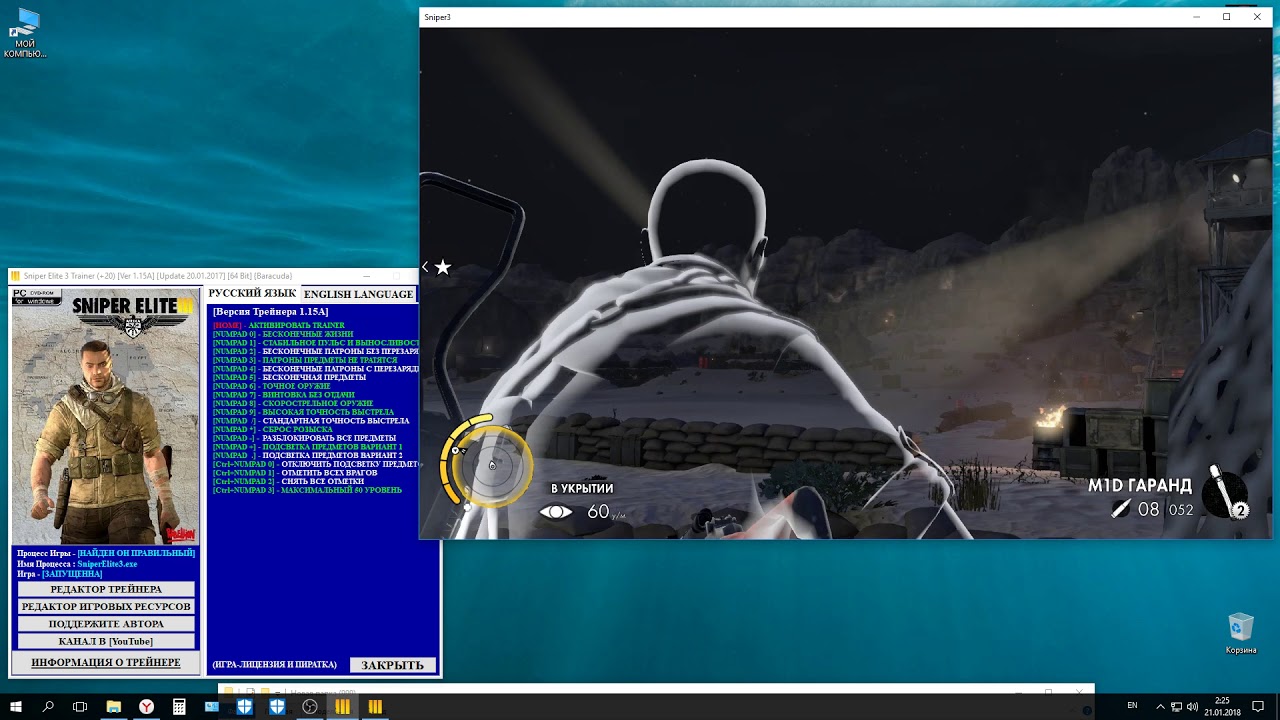Open Calculator from the taskbar

click(179, 706)
